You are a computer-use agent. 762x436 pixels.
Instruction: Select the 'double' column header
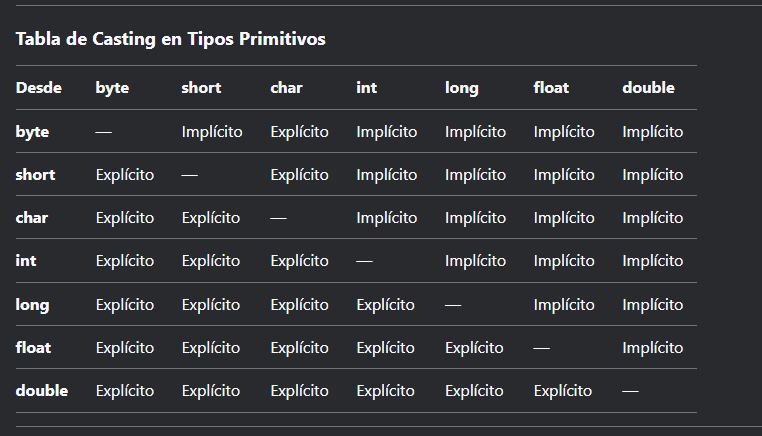(x=648, y=88)
